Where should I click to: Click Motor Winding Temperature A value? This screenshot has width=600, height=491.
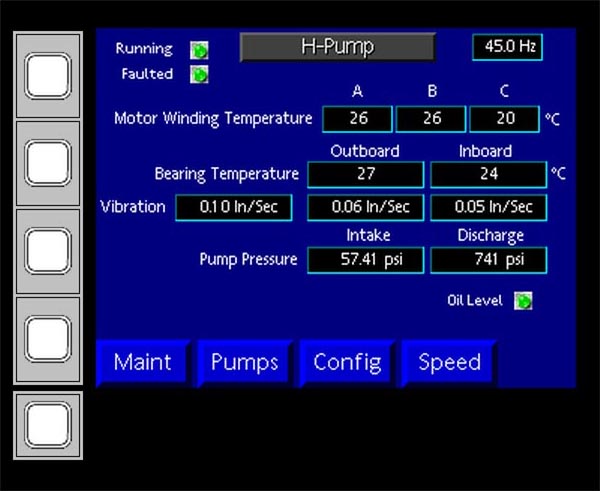click(358, 119)
